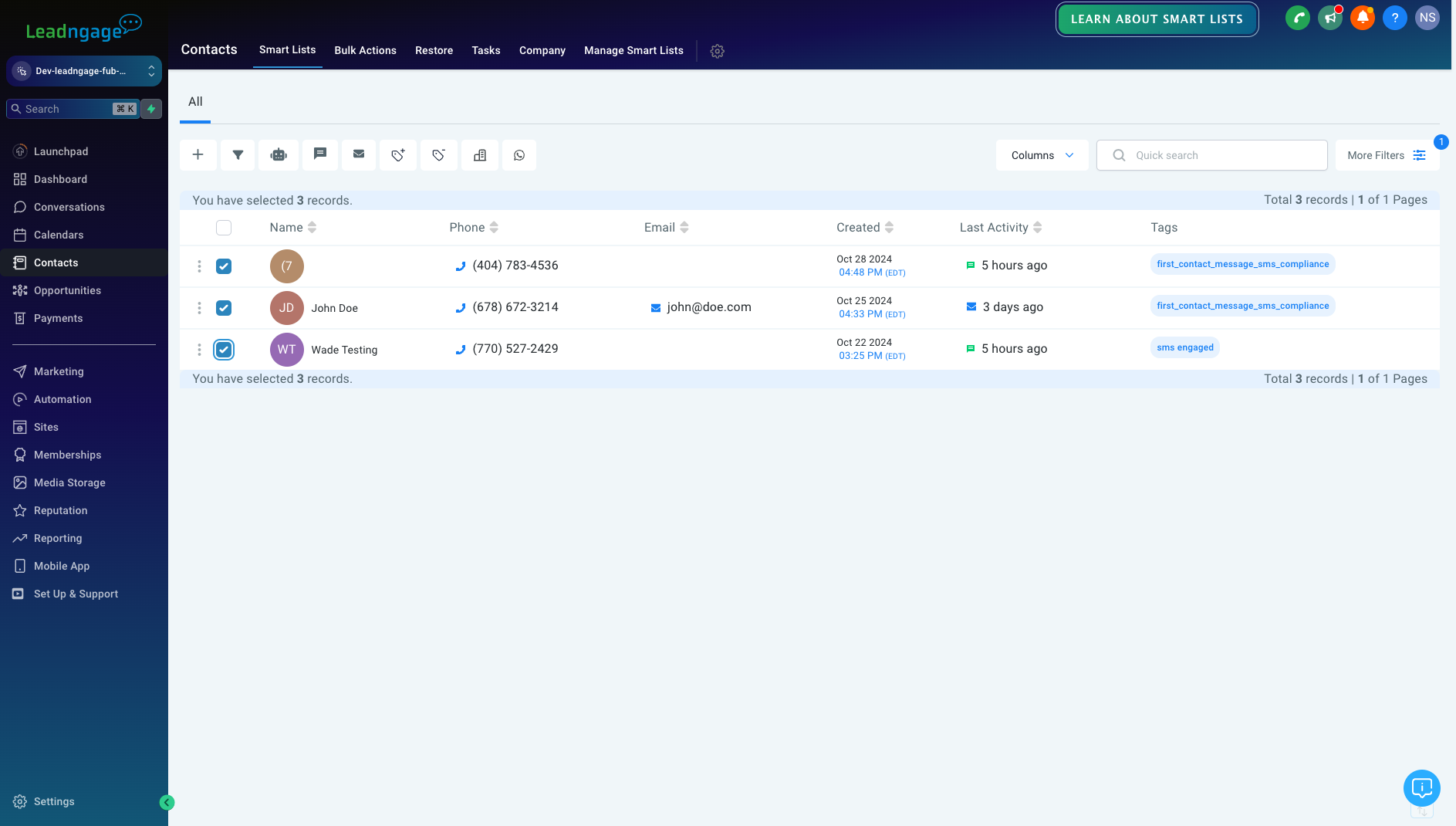Open the Restore tab
This screenshot has width=1456, height=826.
pos(434,50)
